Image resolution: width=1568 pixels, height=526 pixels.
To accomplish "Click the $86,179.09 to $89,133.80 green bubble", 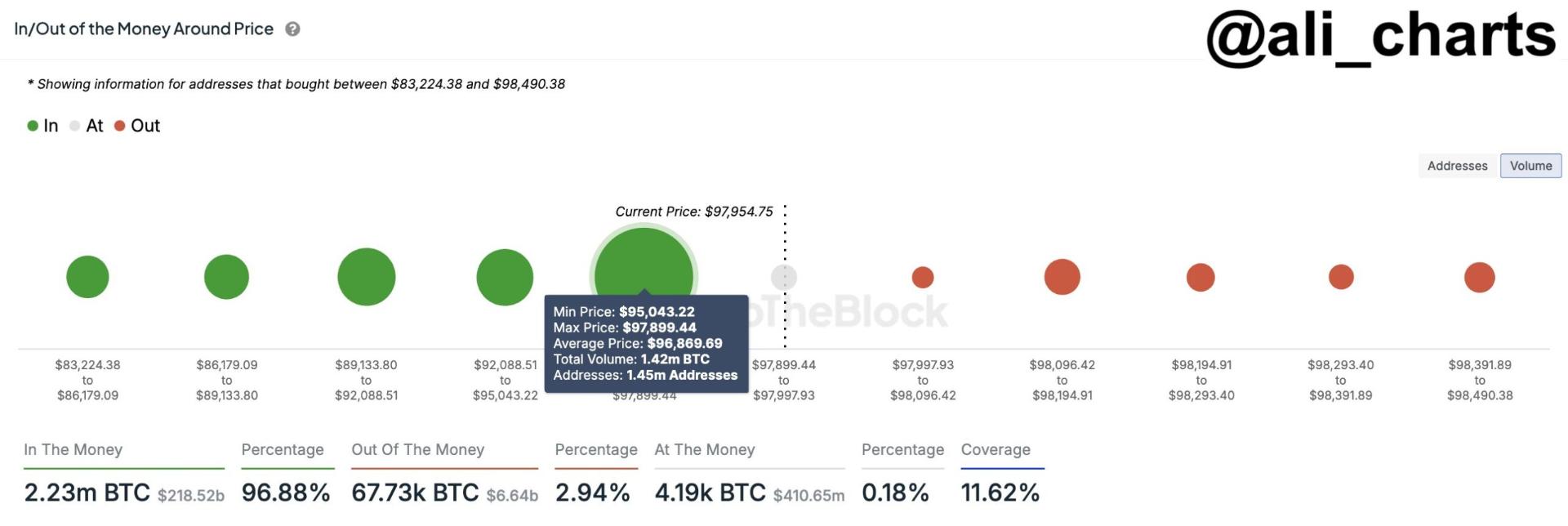I will point(226,277).
